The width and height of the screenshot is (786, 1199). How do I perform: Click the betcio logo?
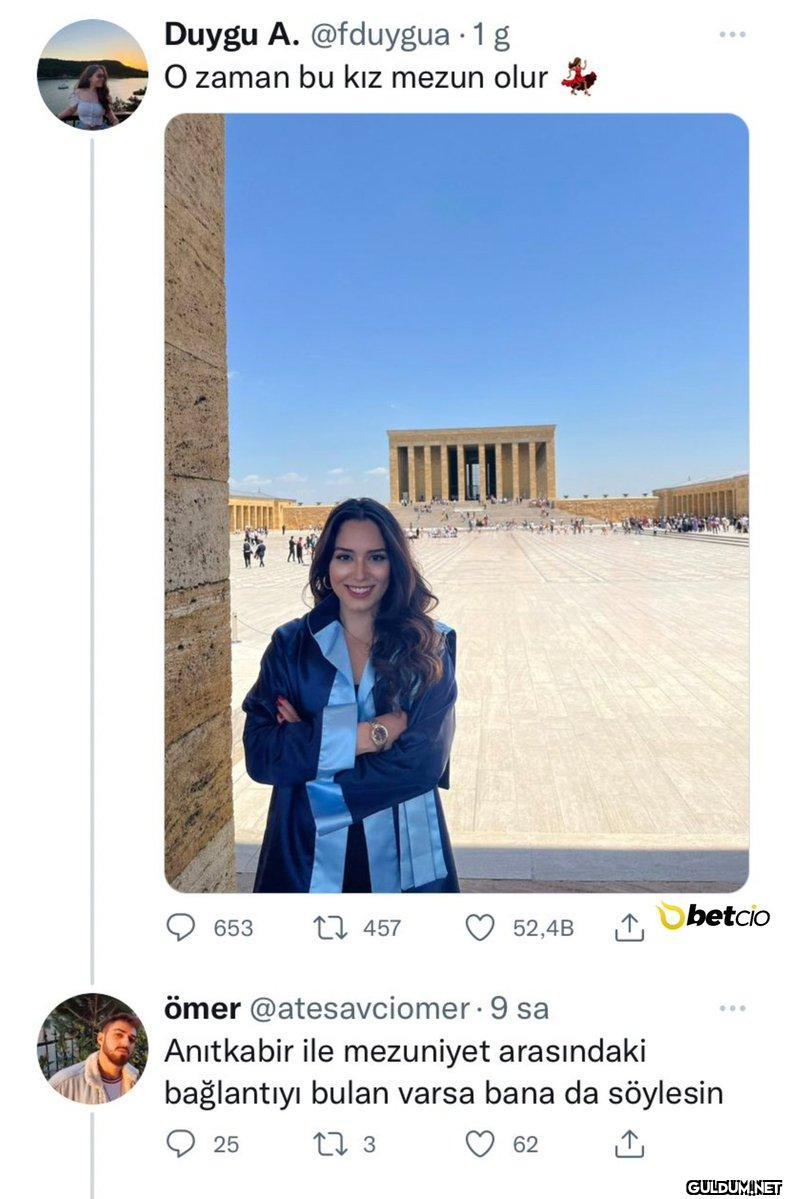(714, 915)
